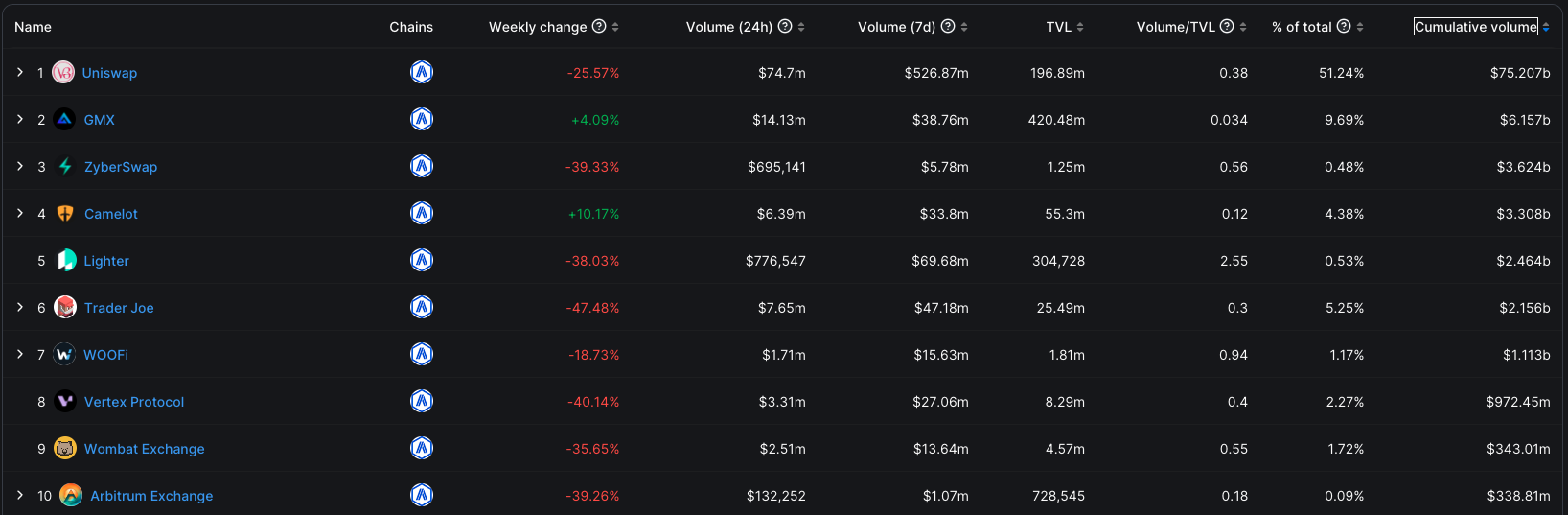Open the Uniswap protocol link
1568x515 pixels.
point(109,73)
